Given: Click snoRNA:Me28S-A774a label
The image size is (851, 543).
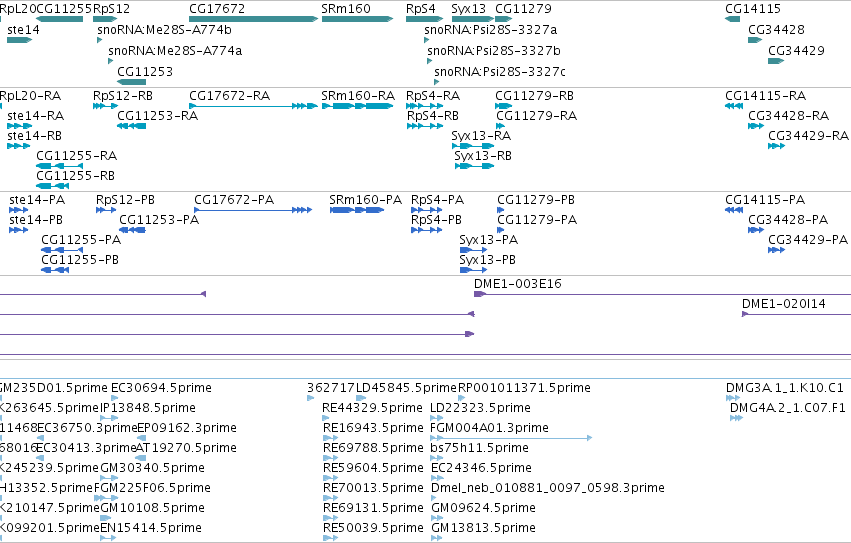Looking at the screenshot, I should pos(175,51).
